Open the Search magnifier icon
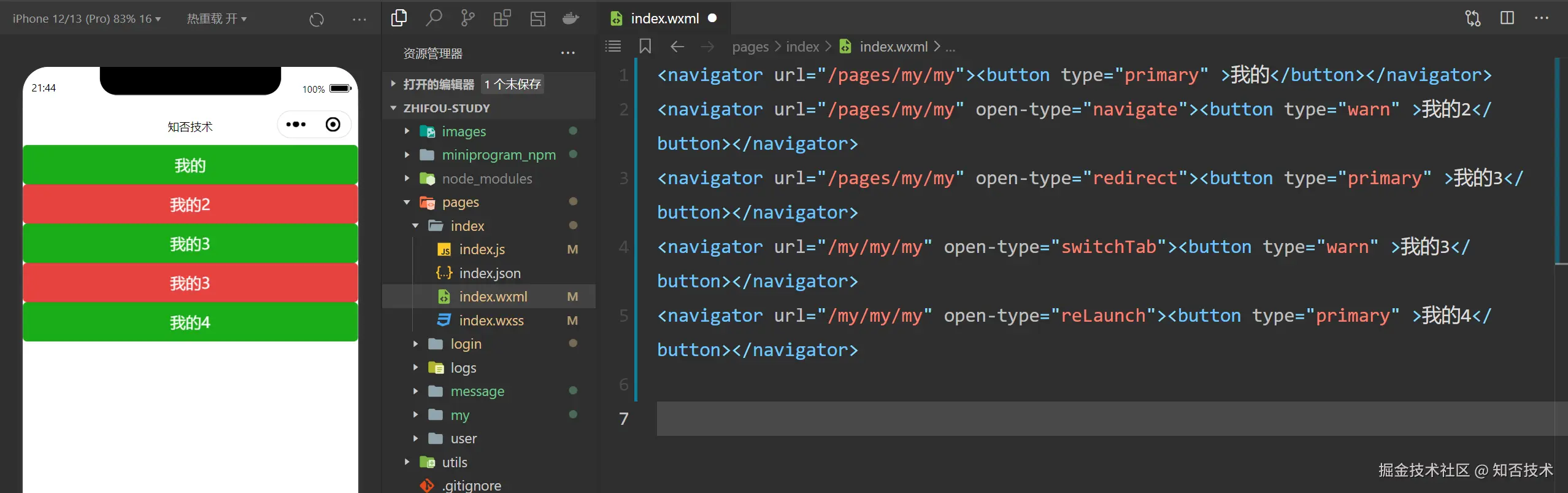The image size is (1568, 493). [434, 18]
